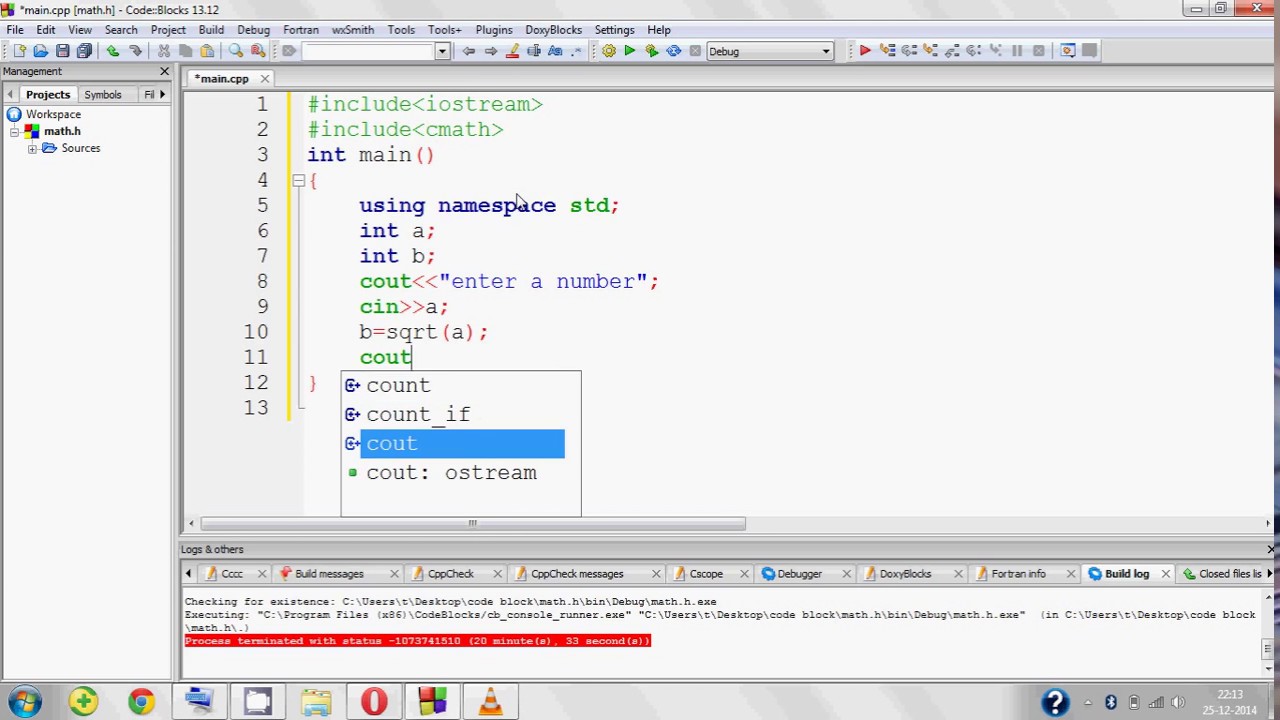Cut selection with the scissors icon

click(x=164, y=51)
